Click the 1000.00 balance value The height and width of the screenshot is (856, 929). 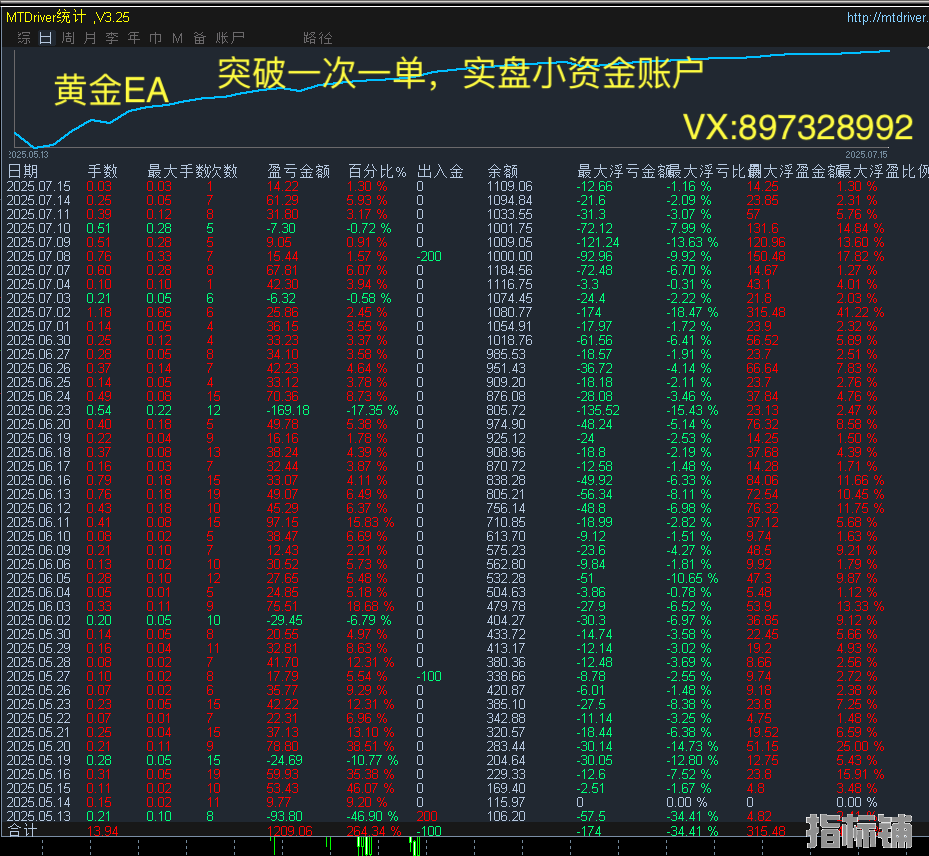click(510, 257)
